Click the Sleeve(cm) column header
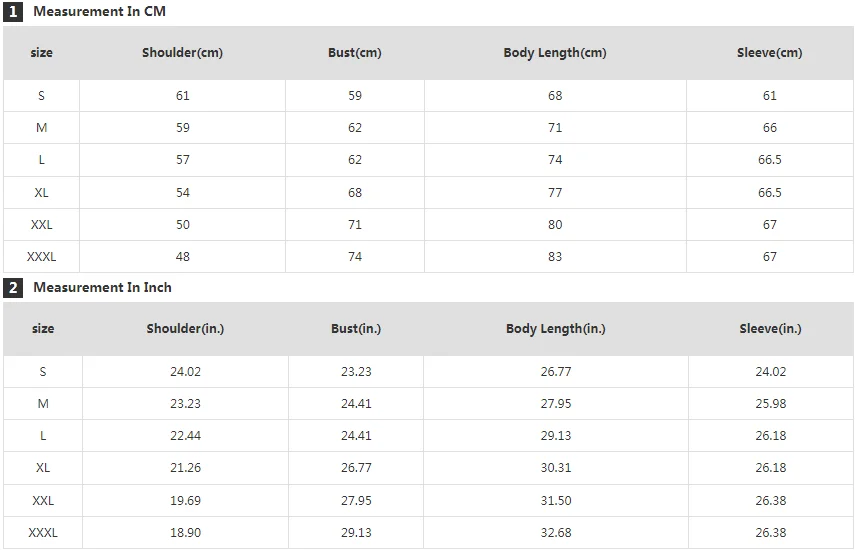The height and width of the screenshot is (550, 855). [x=769, y=53]
